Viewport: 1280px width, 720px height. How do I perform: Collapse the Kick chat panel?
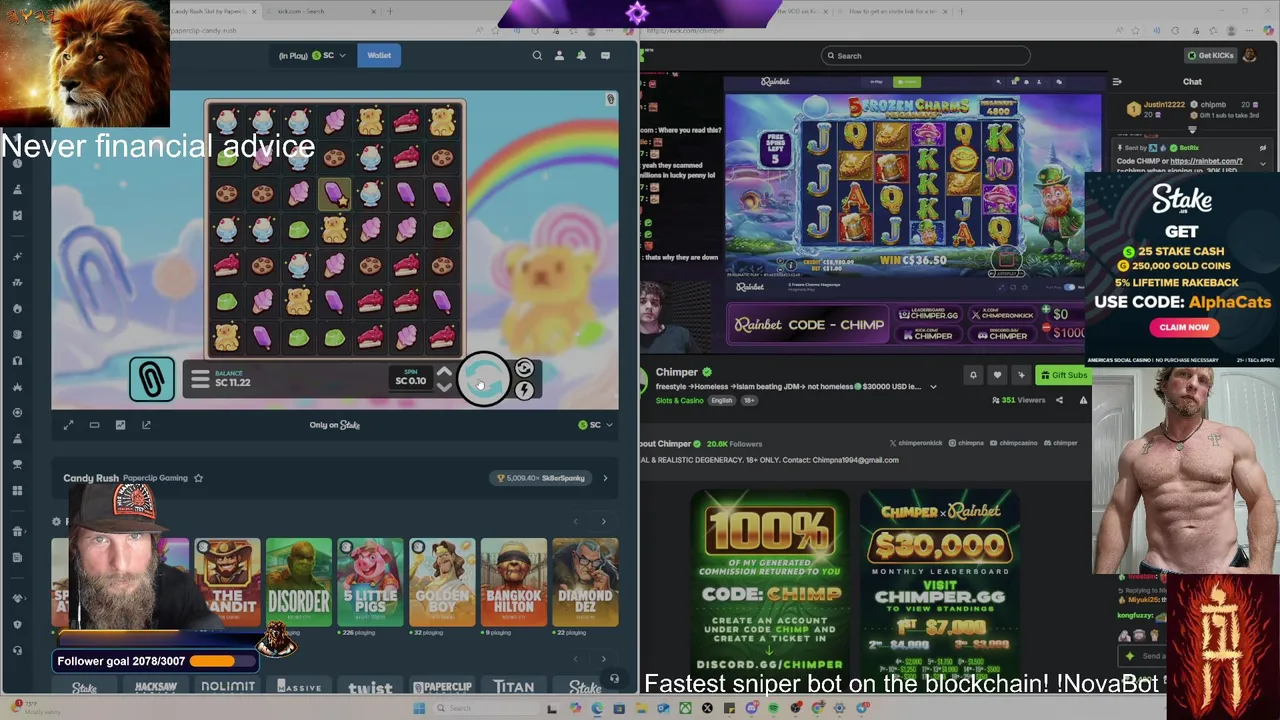1117,82
